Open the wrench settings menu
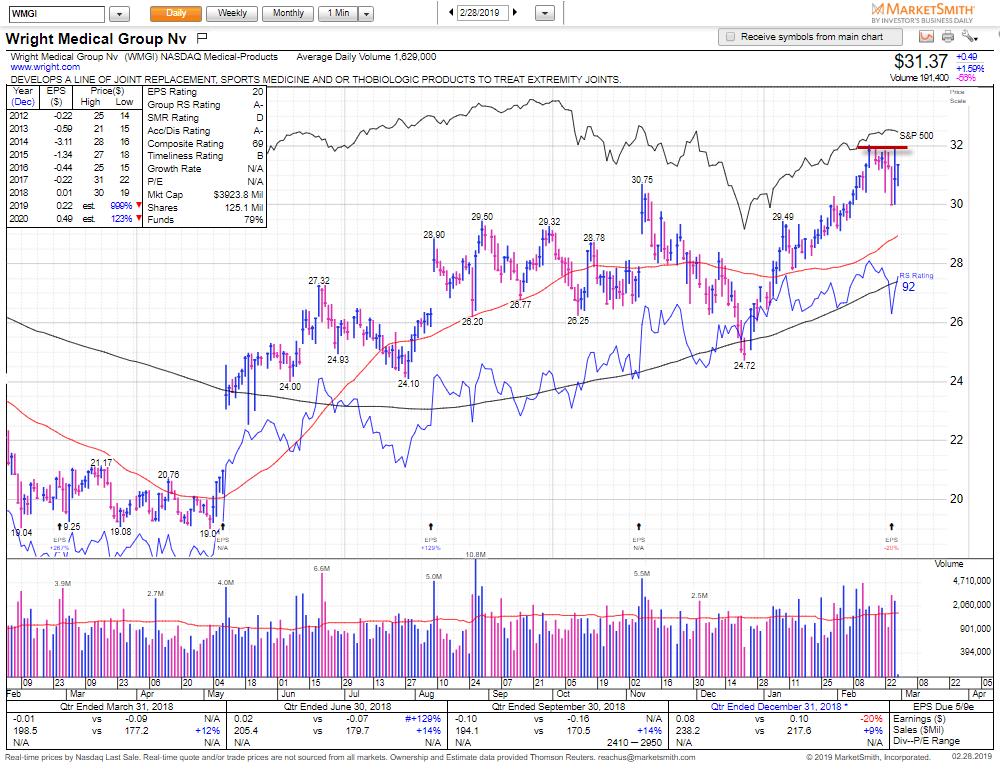 click(x=969, y=37)
